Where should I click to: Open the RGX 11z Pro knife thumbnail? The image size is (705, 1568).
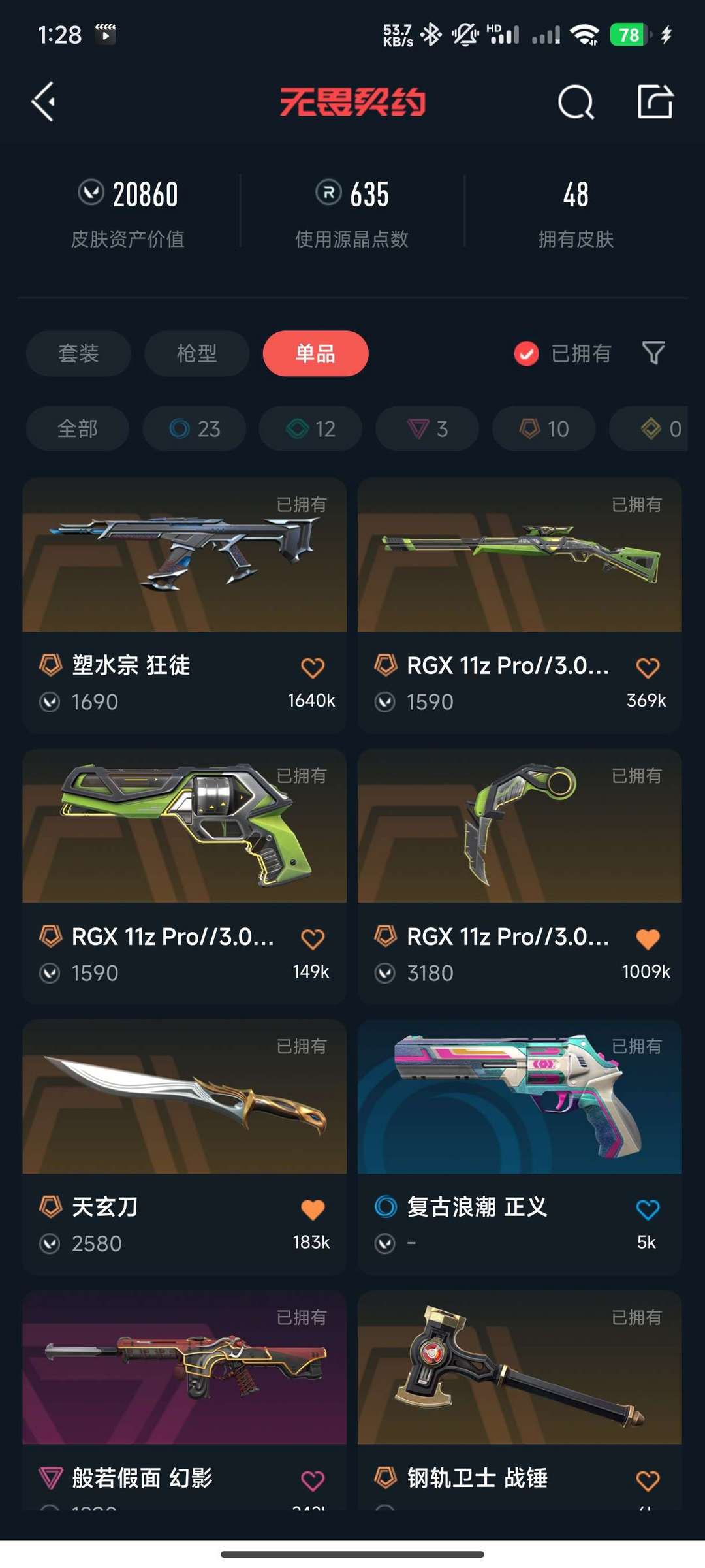click(520, 826)
